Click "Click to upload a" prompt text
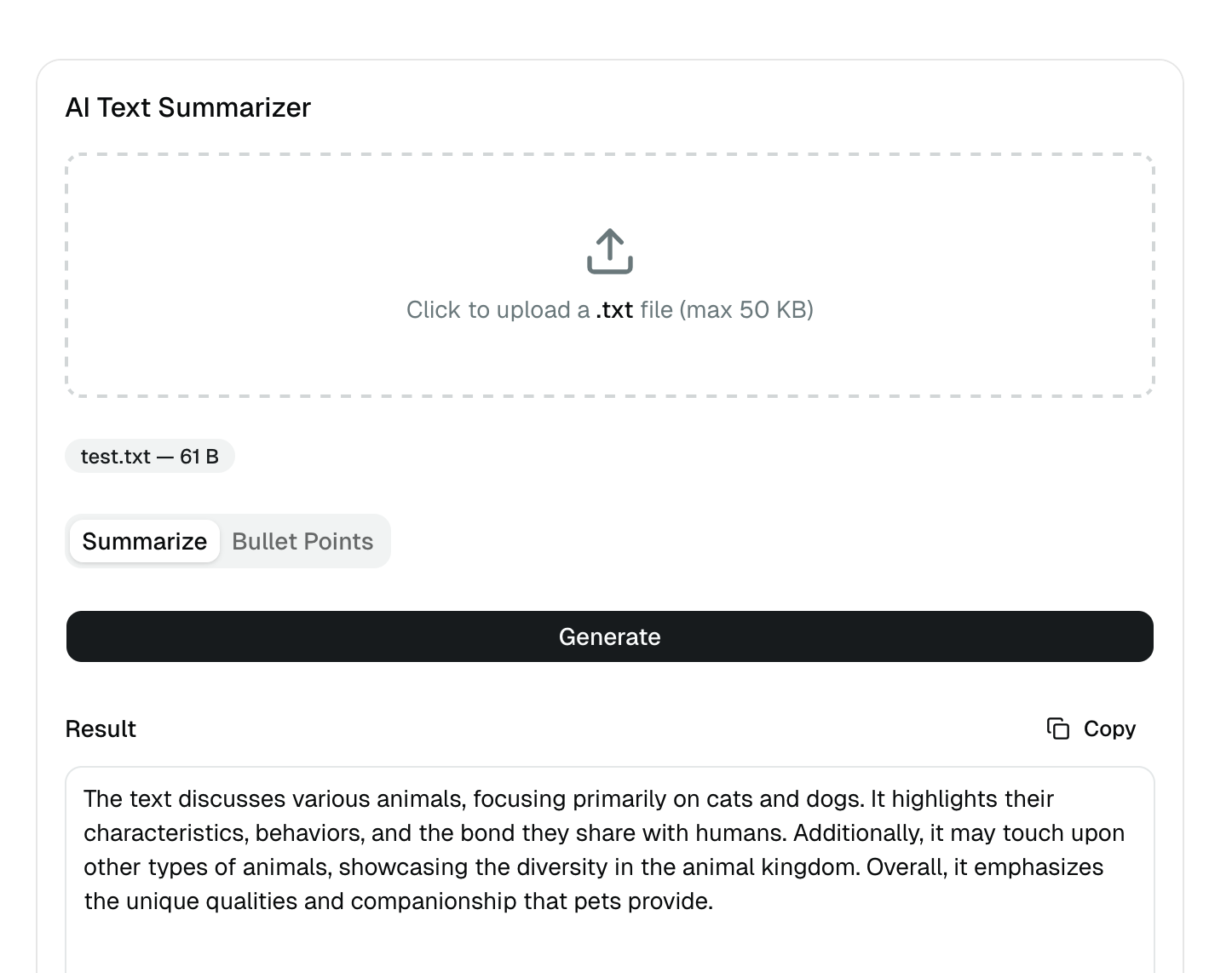 click(498, 309)
